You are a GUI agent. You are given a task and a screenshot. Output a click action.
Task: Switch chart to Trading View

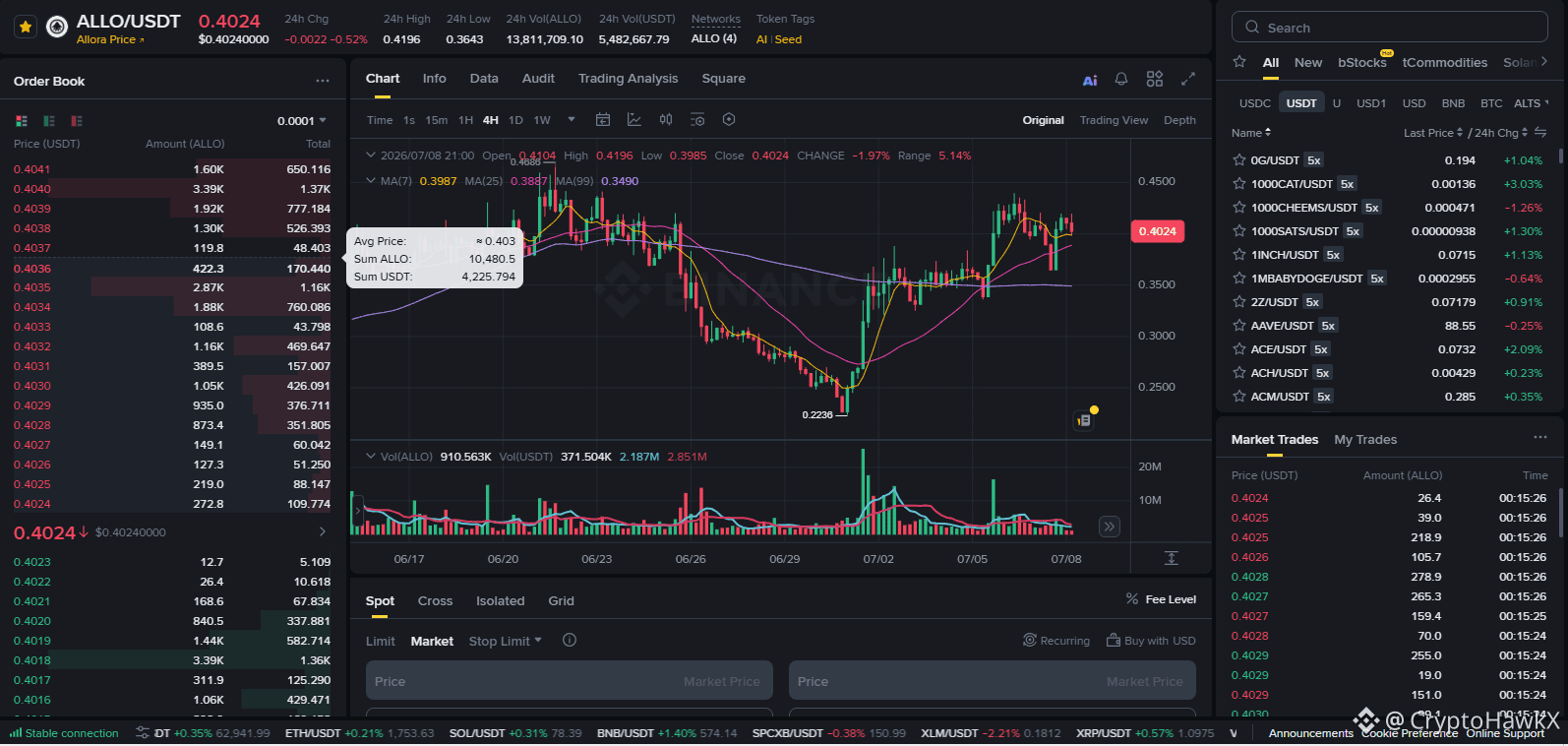click(1114, 120)
